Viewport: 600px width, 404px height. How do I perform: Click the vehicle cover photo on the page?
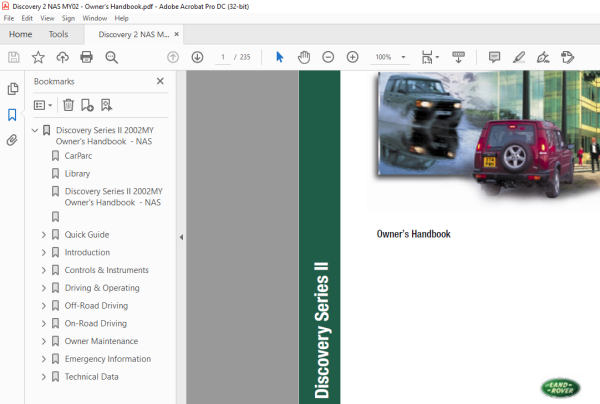tap(488, 134)
